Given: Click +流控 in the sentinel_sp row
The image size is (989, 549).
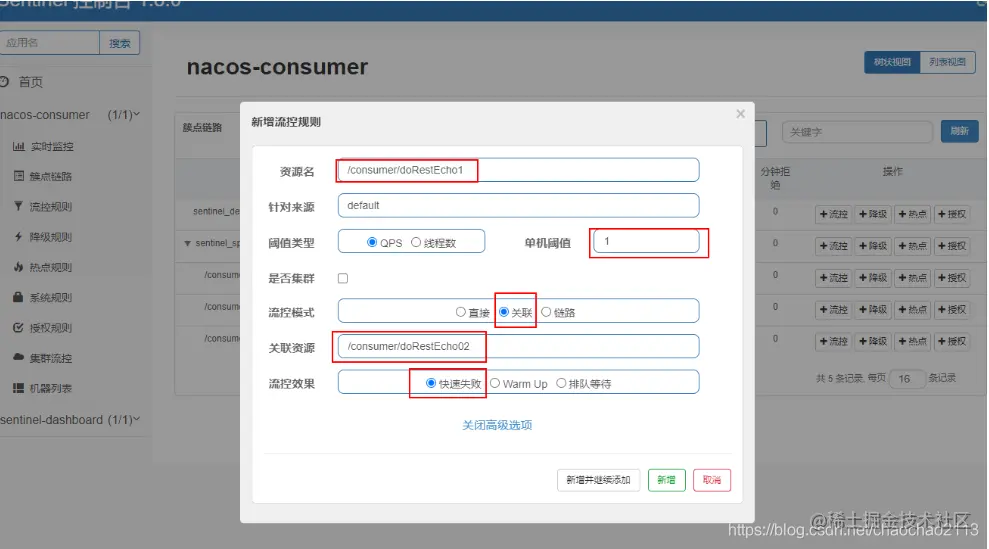Looking at the screenshot, I should tap(833, 246).
